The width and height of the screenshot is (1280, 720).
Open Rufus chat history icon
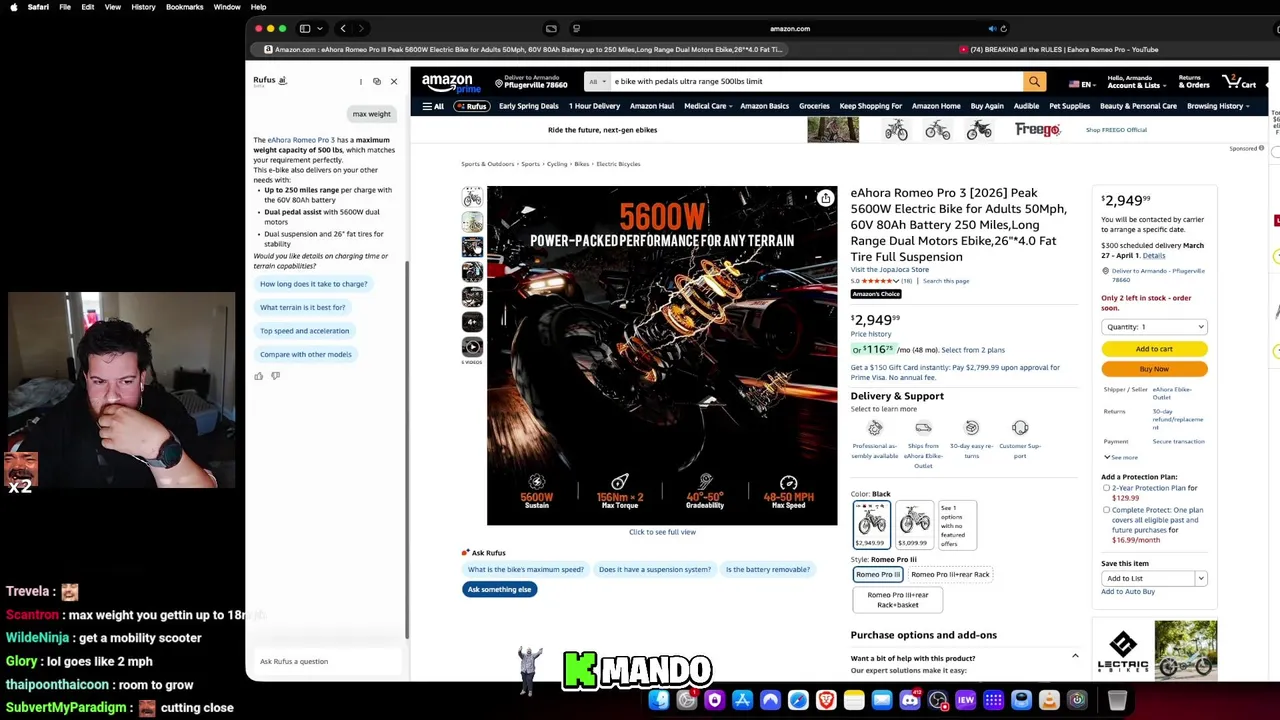pyautogui.click(x=377, y=82)
